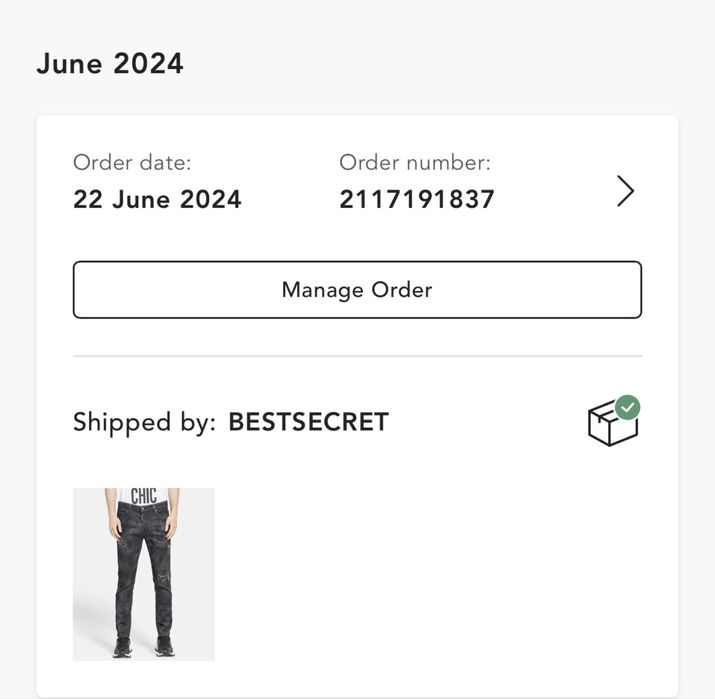Click empty card space right of thumbnail

440,574
